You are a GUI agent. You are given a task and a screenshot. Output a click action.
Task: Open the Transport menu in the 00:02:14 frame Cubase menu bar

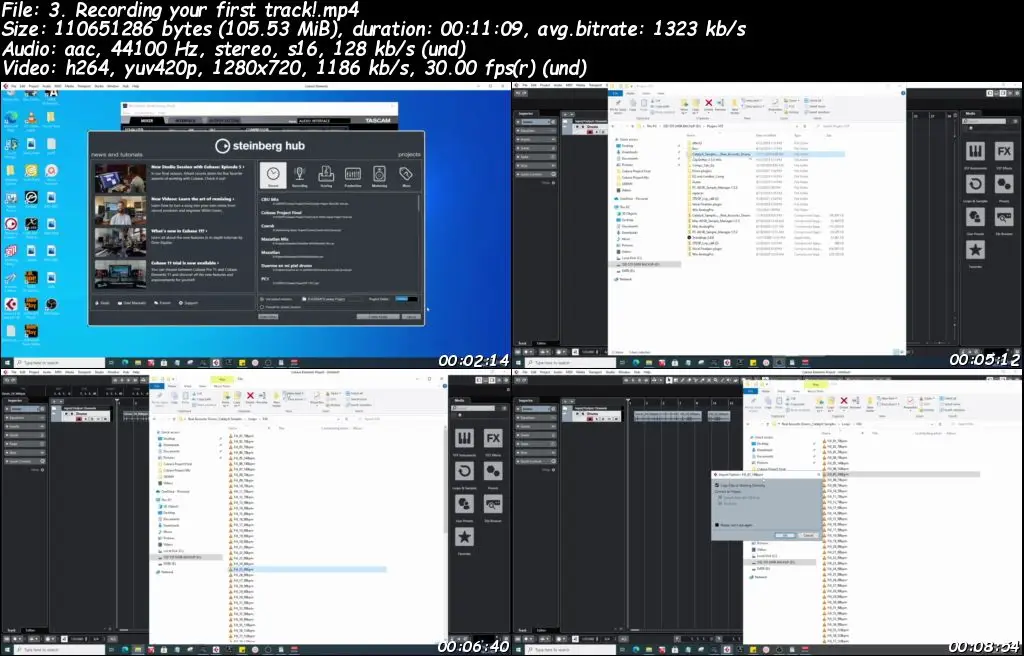84,86
